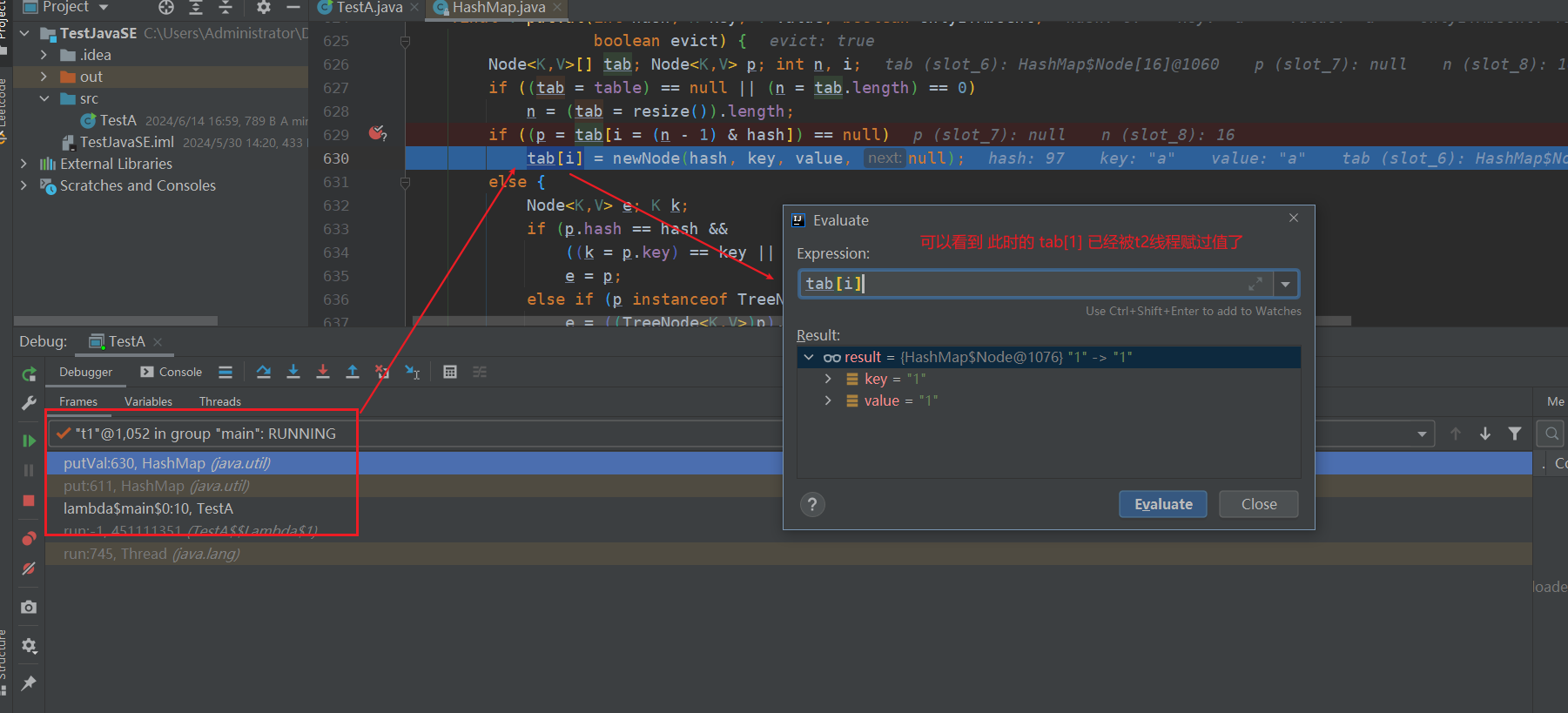This screenshot has height=713, width=1568.
Task: Open expression history dropdown in Evaluate
Action: pyautogui.click(x=1286, y=284)
